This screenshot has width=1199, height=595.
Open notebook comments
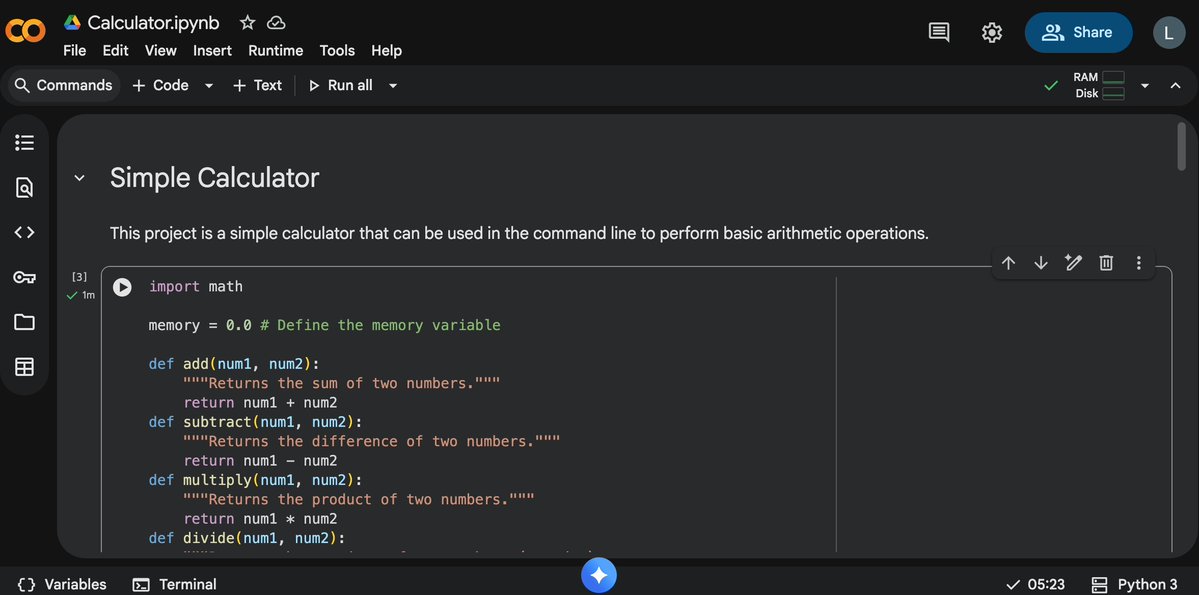click(x=938, y=31)
